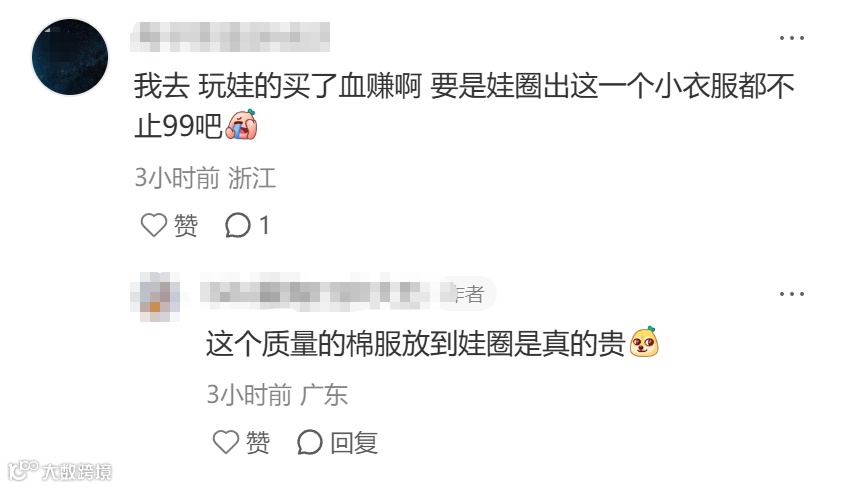This screenshot has width=856, height=488.
Task: Click the crying emoji after 止99吧
Action: 241,124
